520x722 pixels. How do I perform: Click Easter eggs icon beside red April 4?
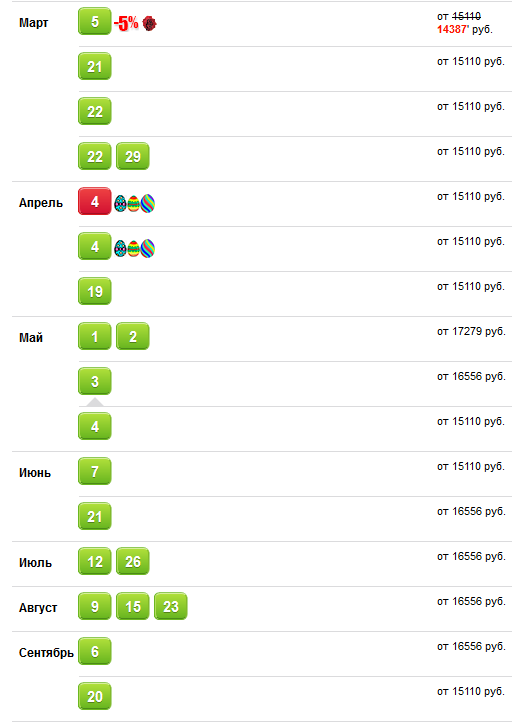pos(134,203)
